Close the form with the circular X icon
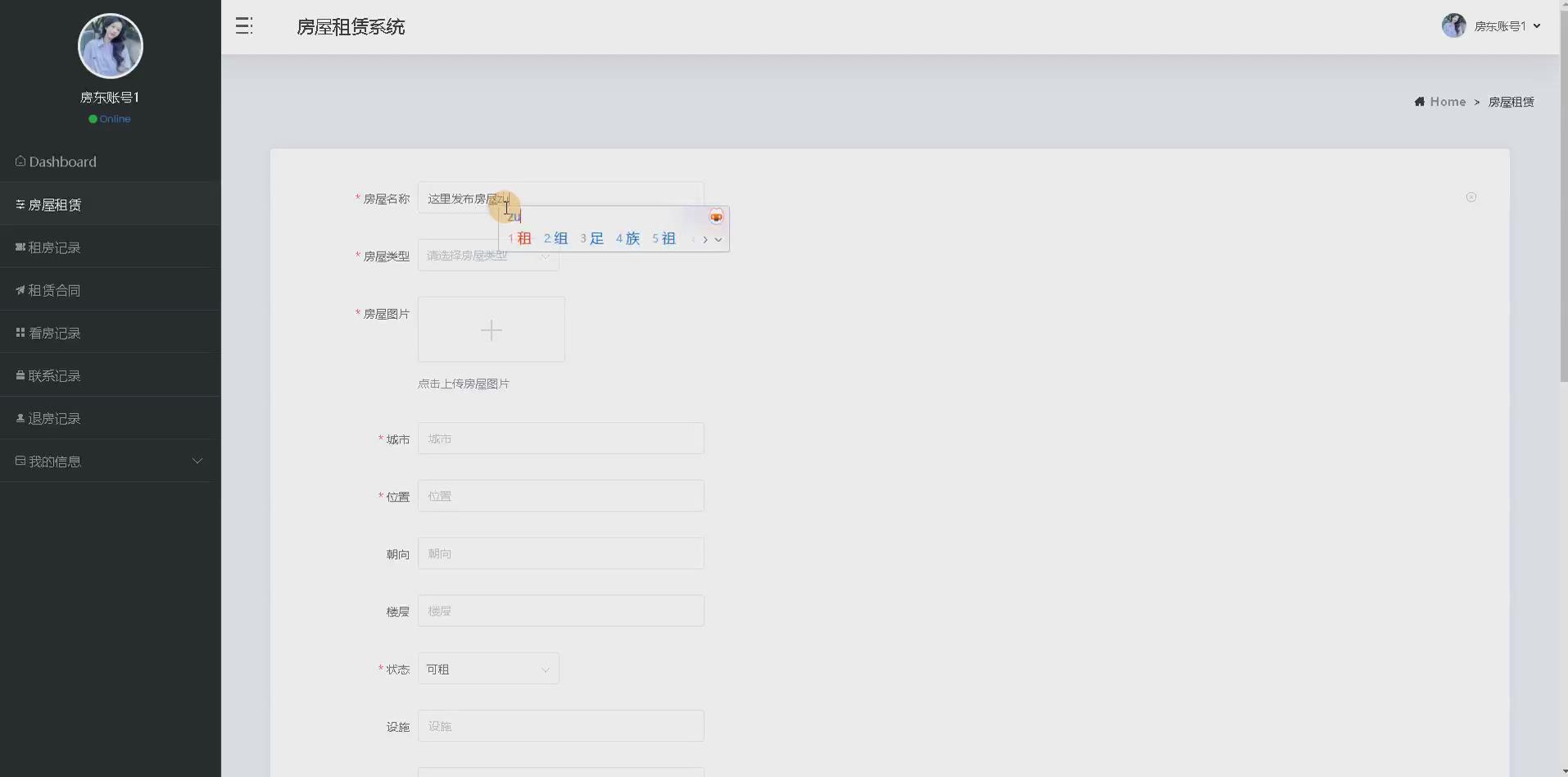This screenshot has width=1568, height=777. coord(1471,197)
